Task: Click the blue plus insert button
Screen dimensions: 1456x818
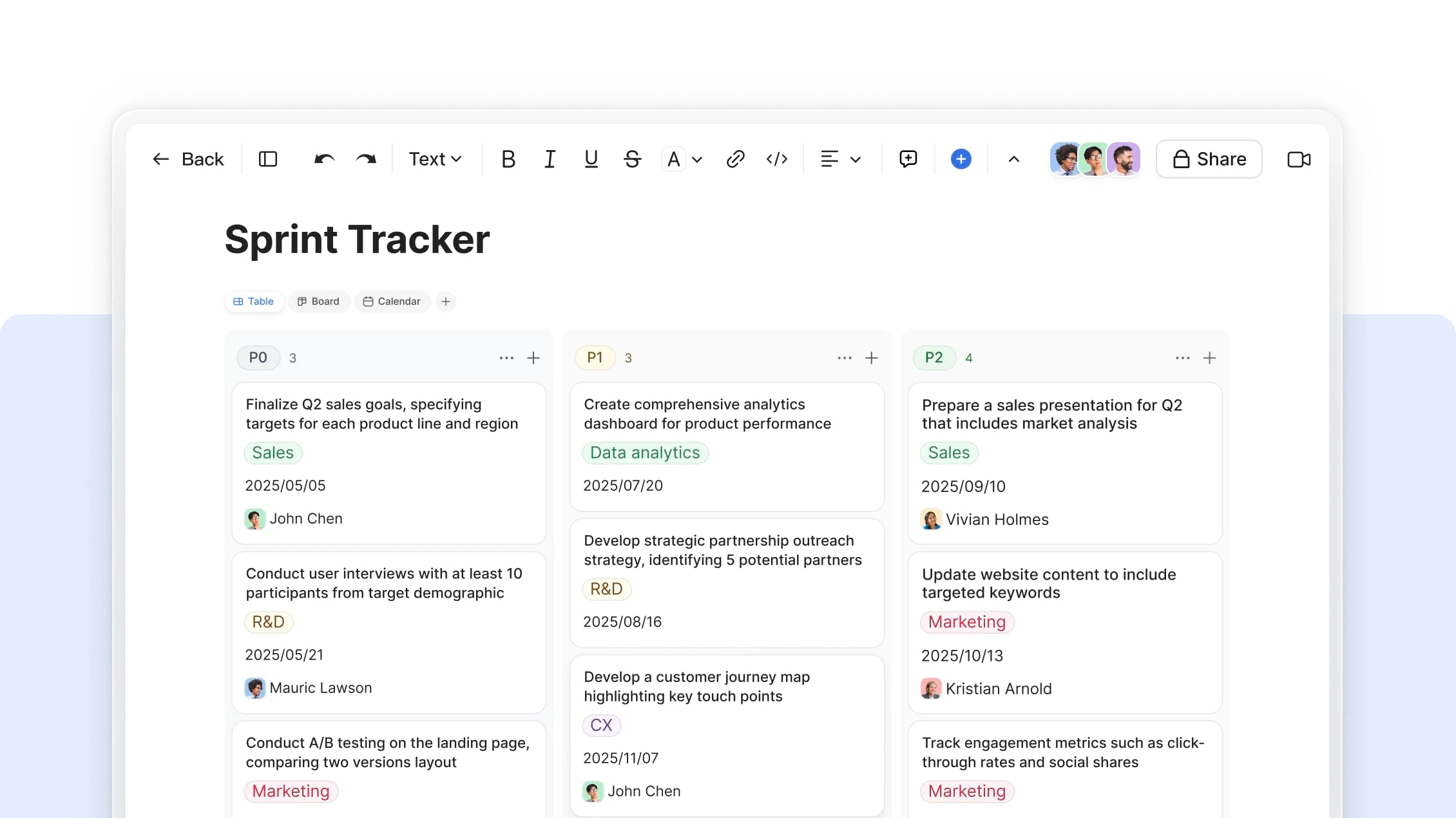Action: (x=961, y=159)
